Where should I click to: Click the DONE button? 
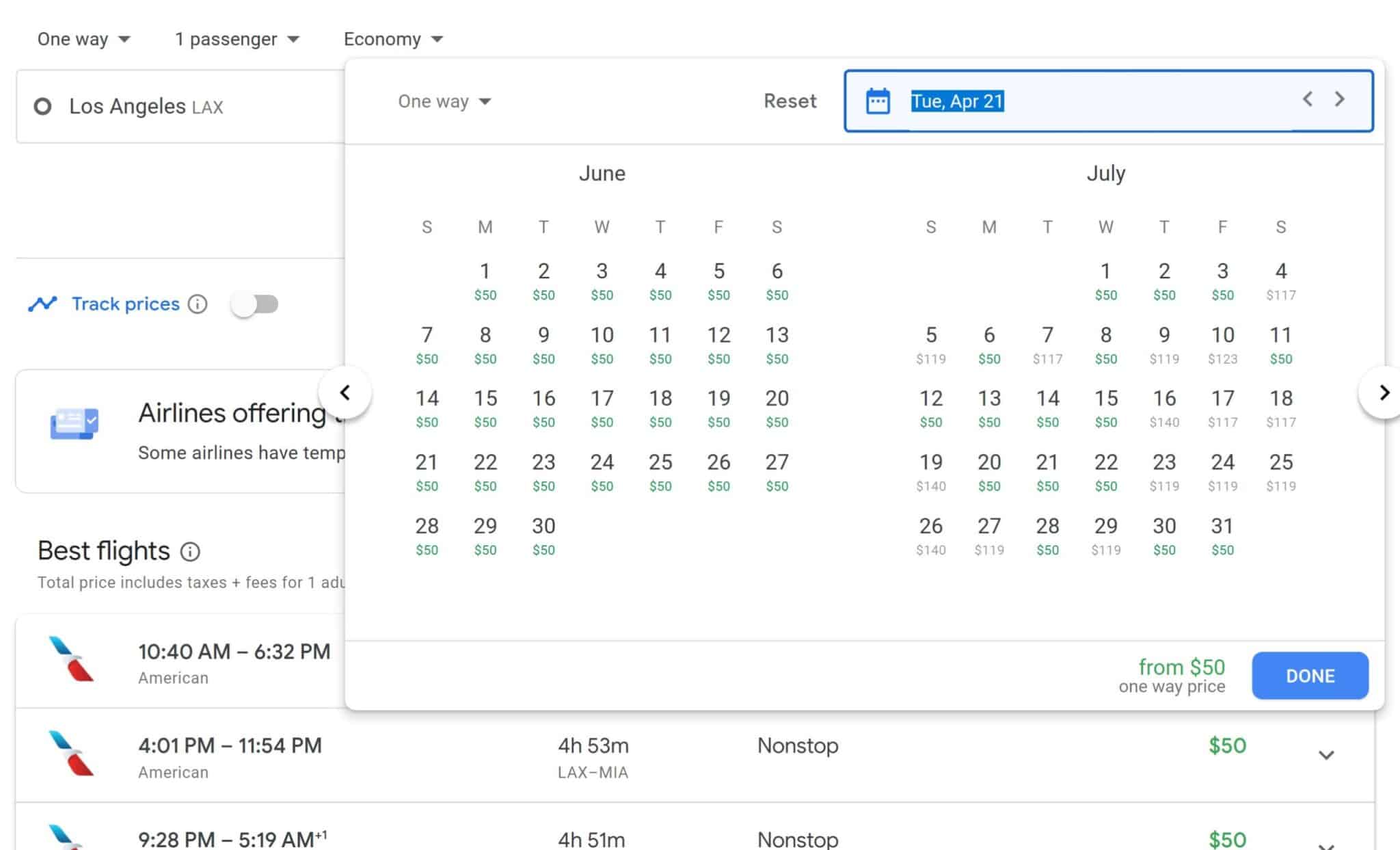1310,676
